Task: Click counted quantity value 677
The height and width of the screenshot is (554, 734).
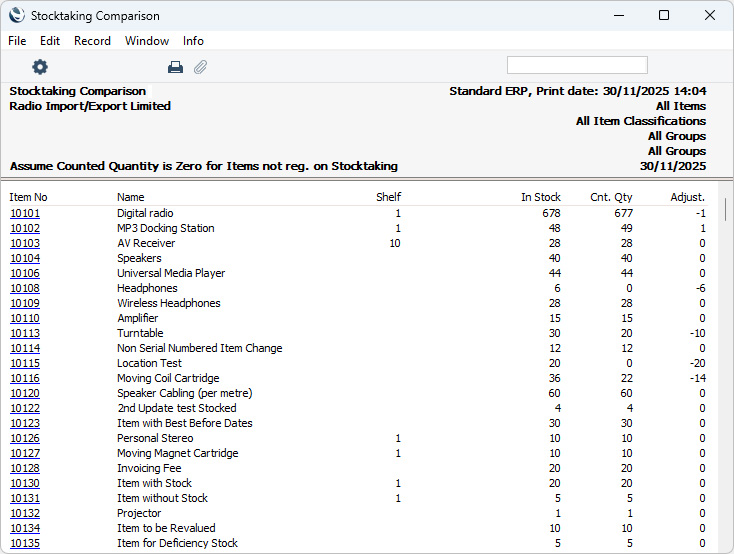Action: click(x=624, y=213)
